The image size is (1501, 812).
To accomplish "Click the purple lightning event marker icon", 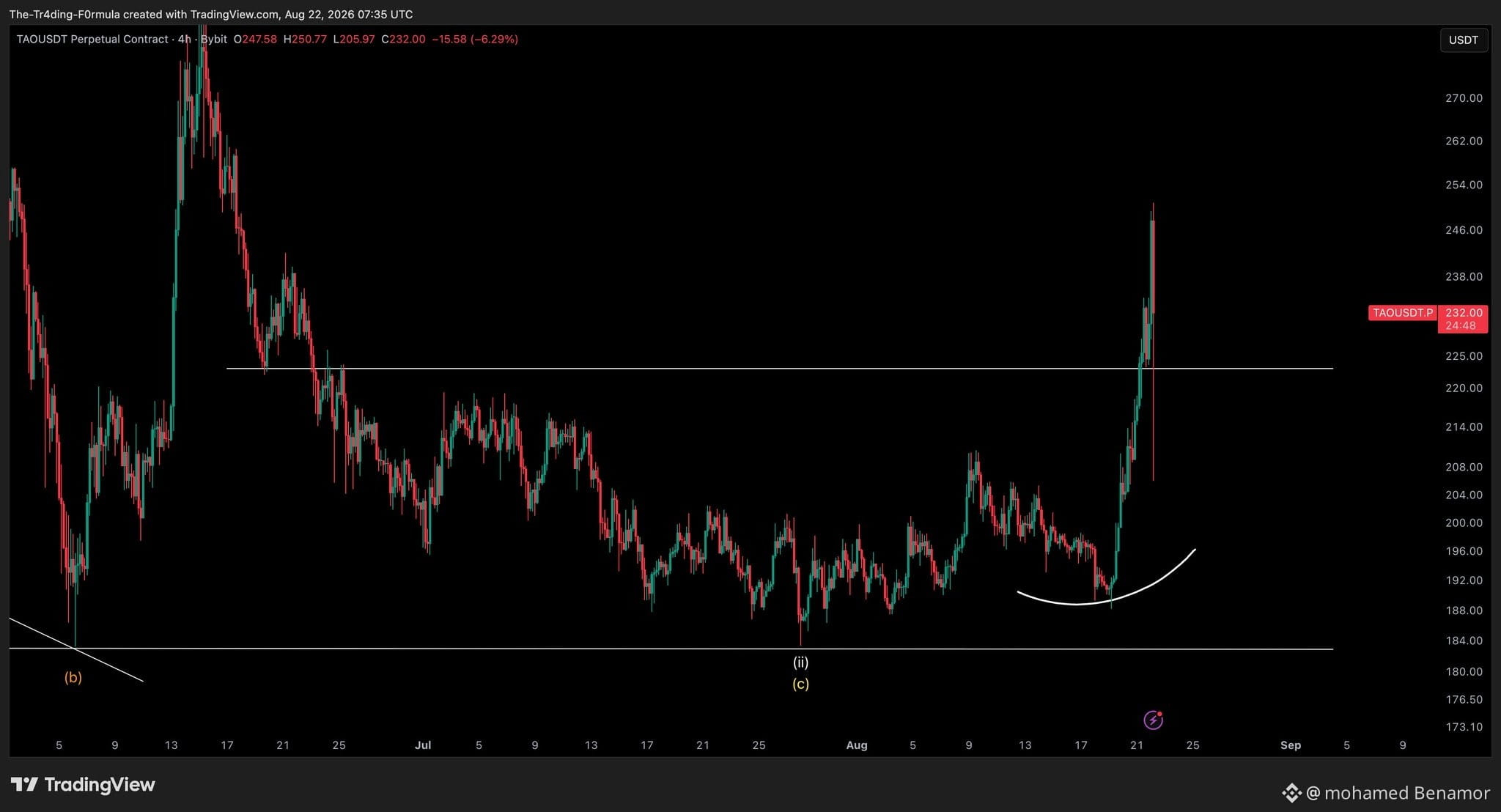I will (1153, 720).
